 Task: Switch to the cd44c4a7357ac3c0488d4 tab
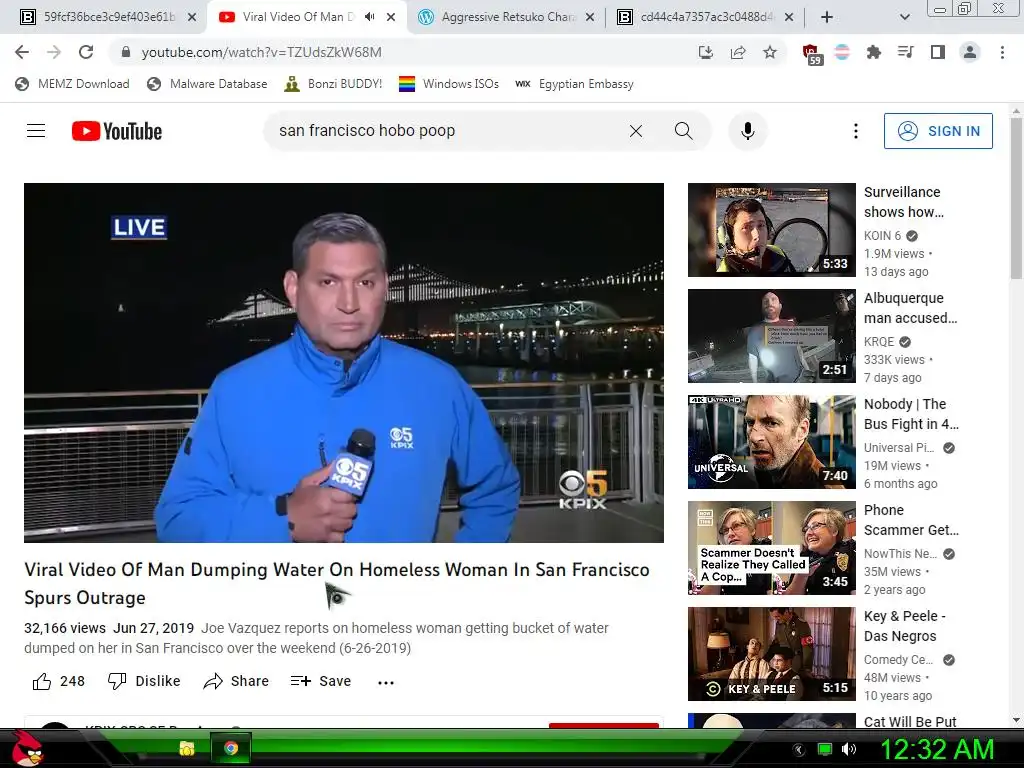[697, 17]
